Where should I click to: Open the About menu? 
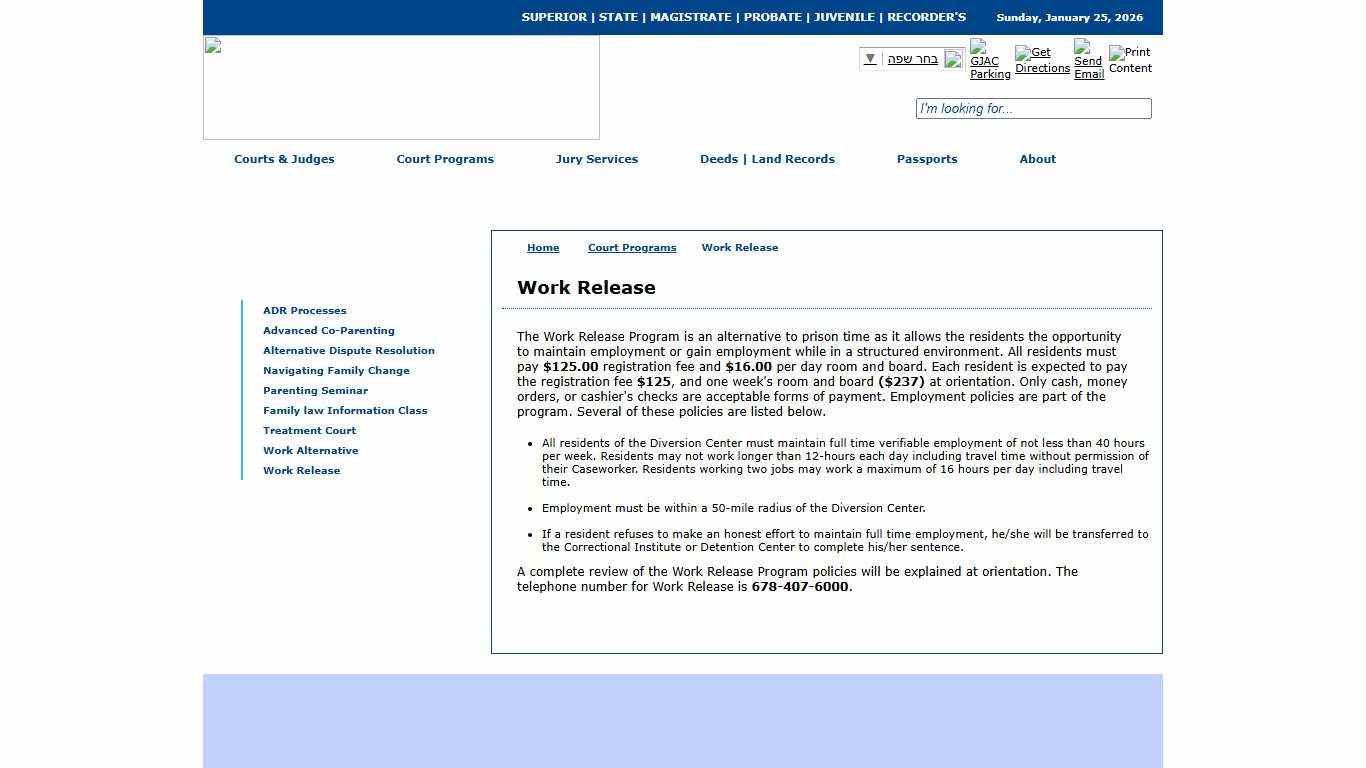(1037, 159)
